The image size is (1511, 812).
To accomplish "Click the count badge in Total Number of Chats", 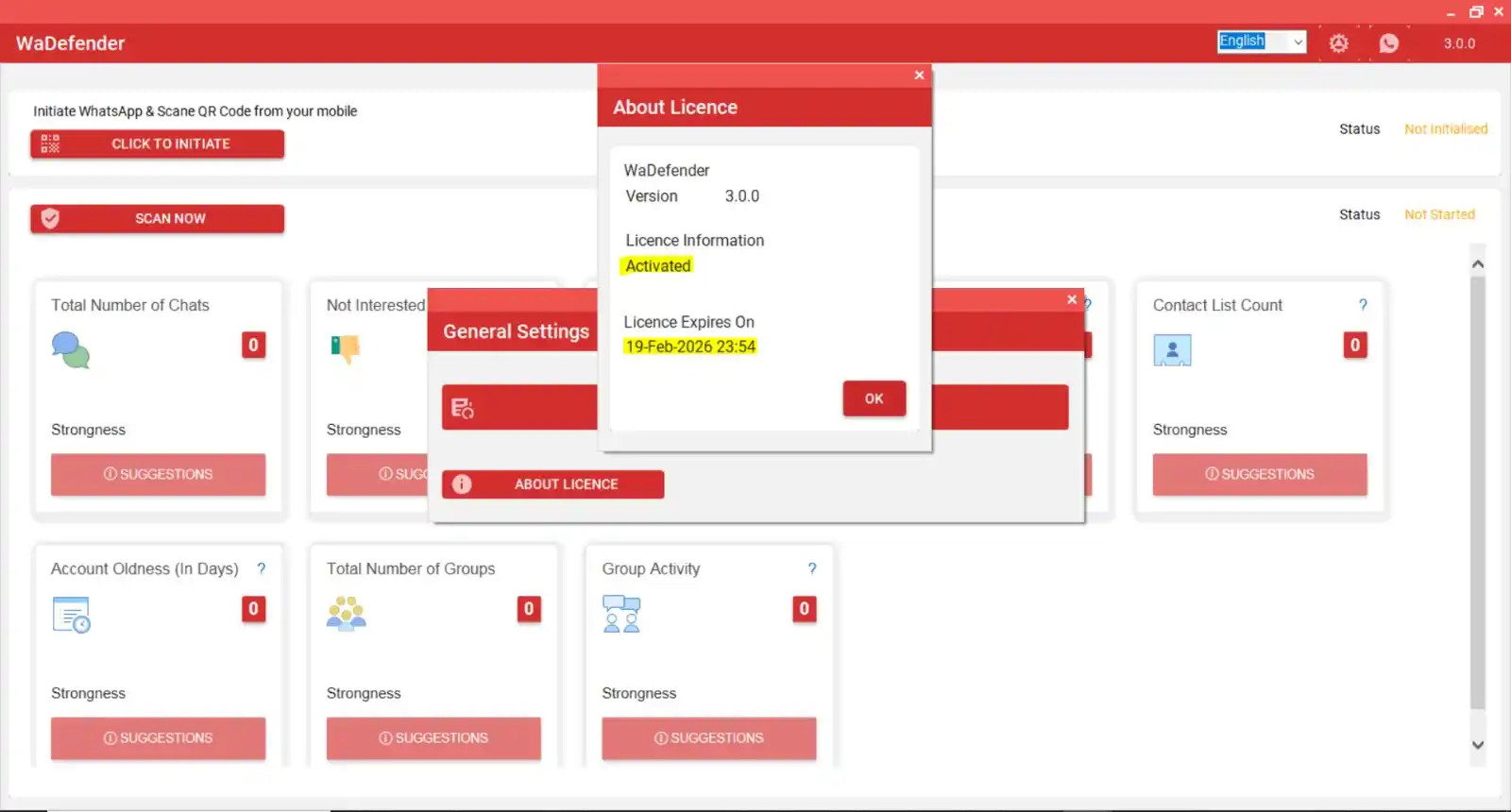I will 253,345.
